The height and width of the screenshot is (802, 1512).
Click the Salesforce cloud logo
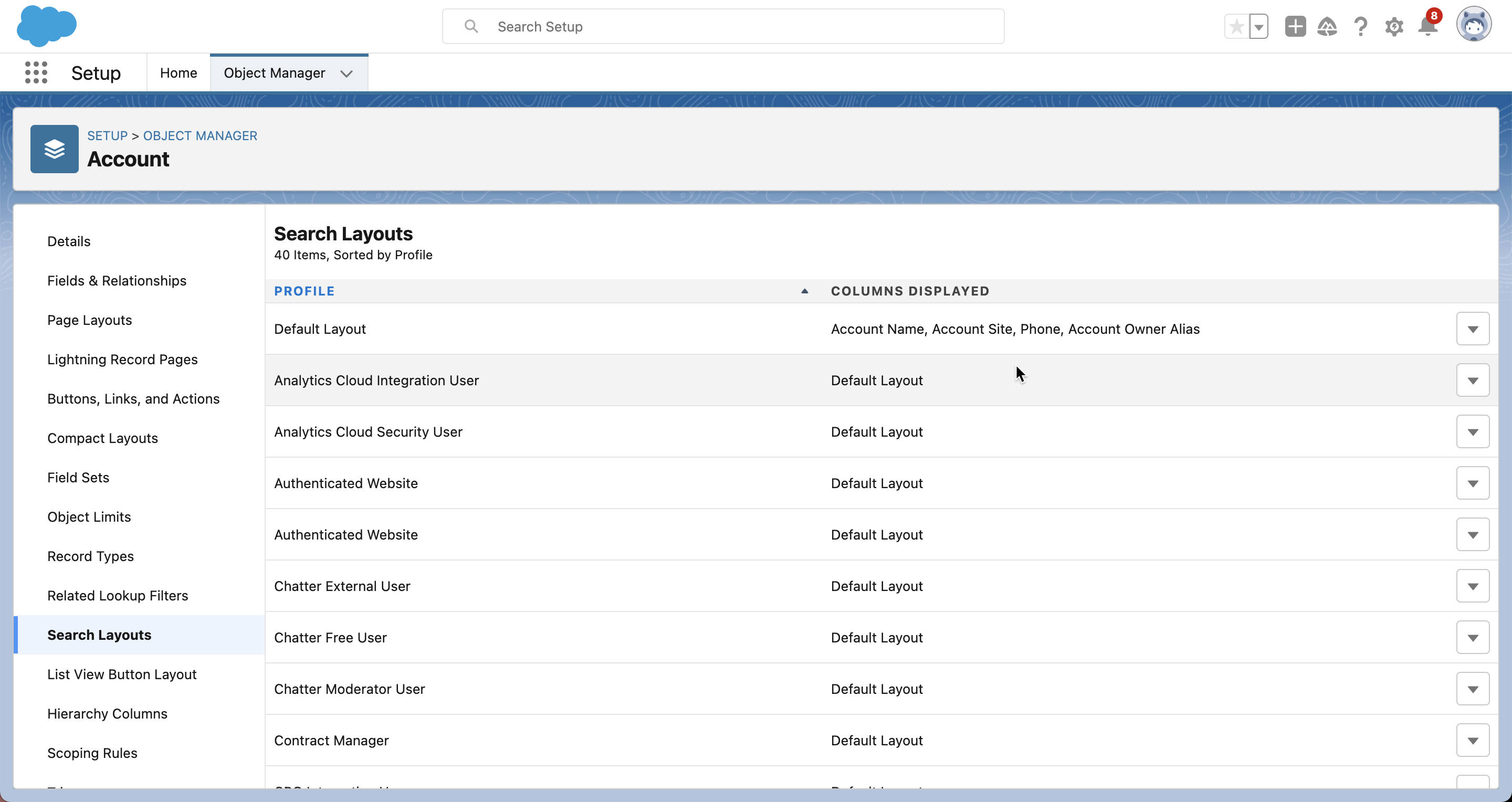point(47,26)
